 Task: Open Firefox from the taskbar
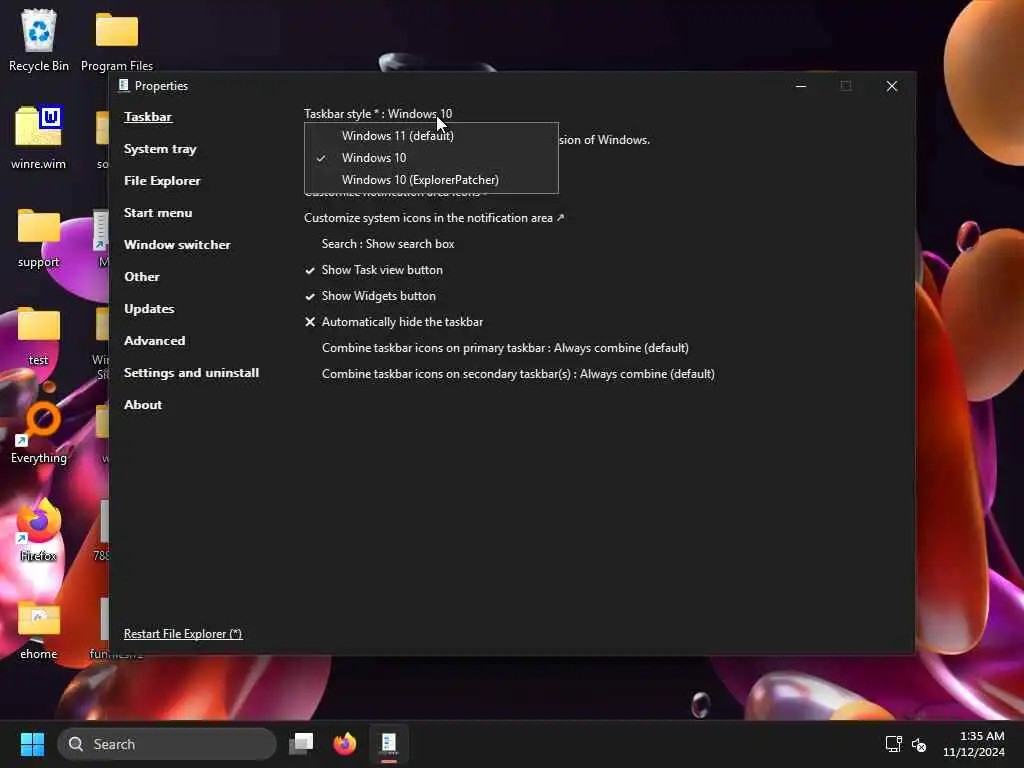point(344,744)
